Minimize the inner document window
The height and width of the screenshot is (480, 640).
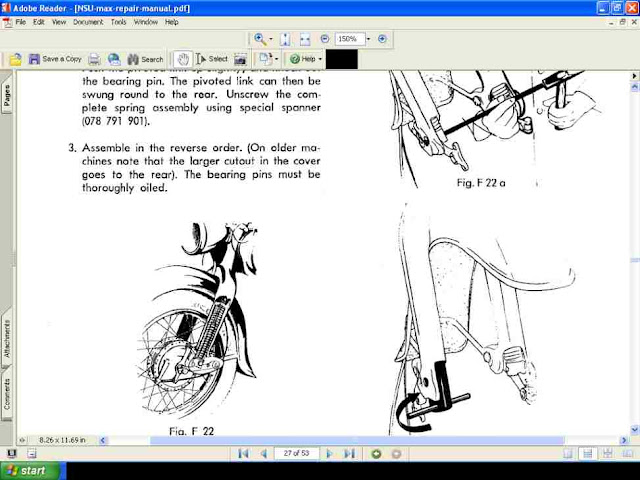click(611, 23)
